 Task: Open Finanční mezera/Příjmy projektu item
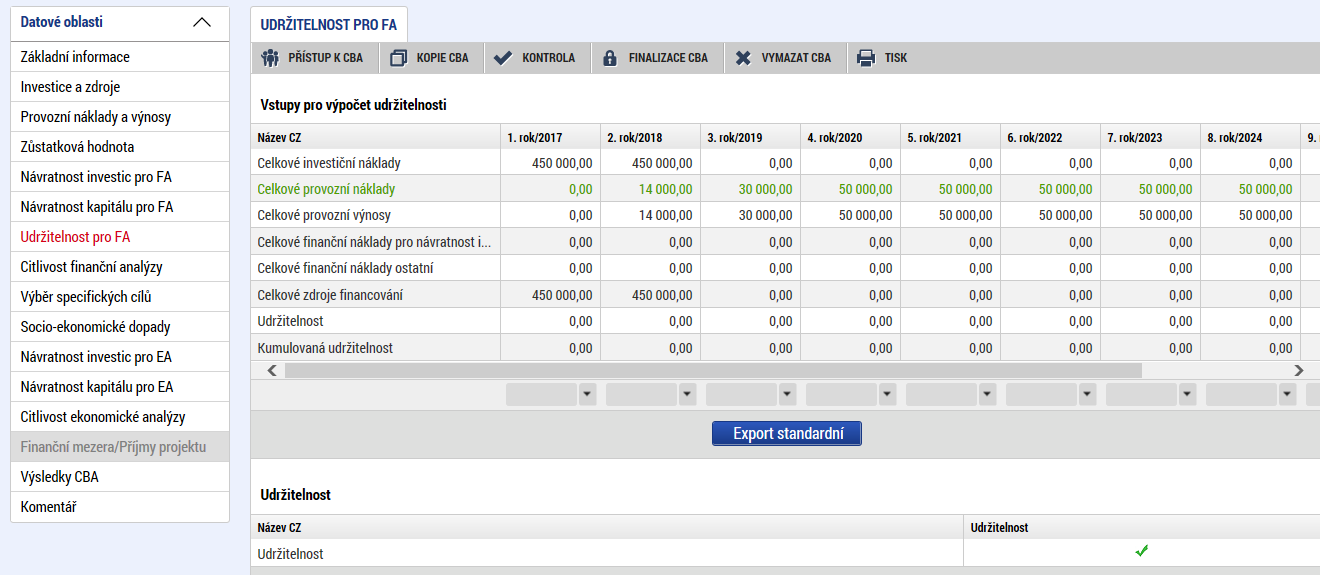(120, 447)
